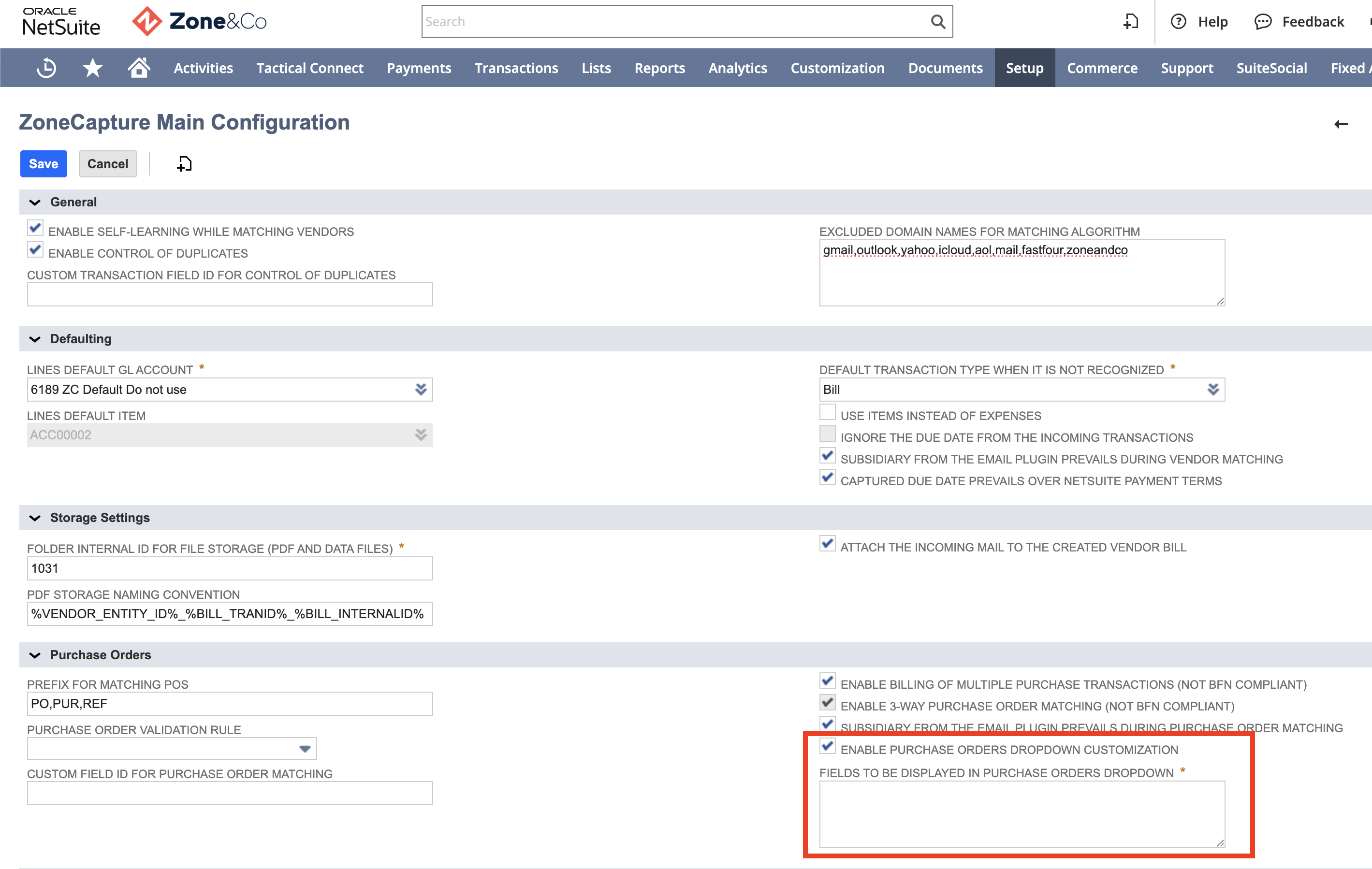Click the search magnifier icon
This screenshot has width=1372, height=869.
[938, 22]
